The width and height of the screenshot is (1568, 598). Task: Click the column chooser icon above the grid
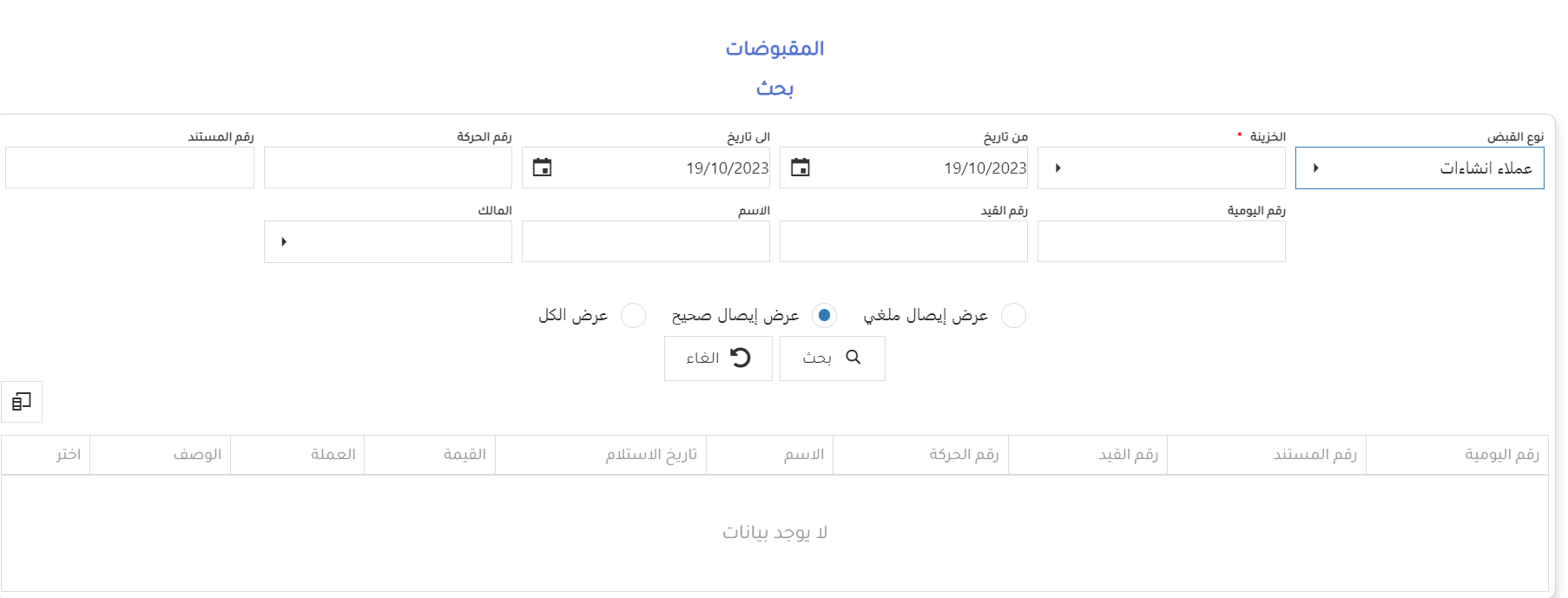click(22, 402)
